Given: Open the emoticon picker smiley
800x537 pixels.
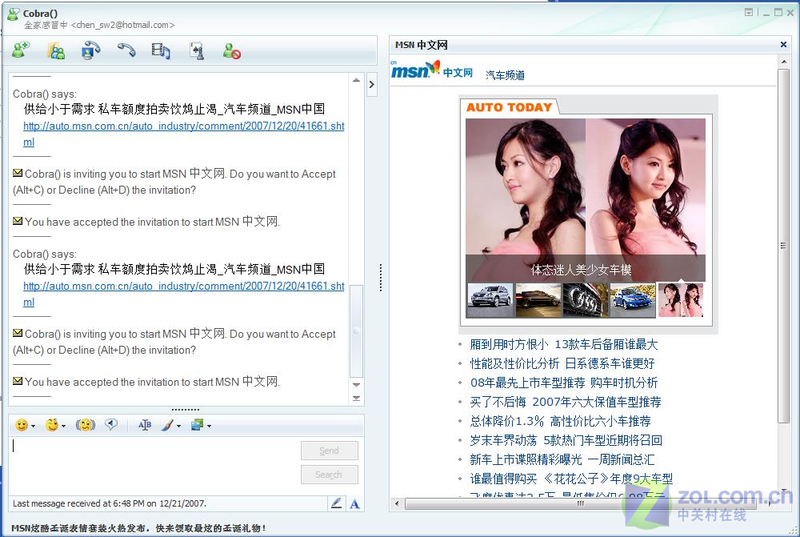Looking at the screenshot, I should point(21,425).
